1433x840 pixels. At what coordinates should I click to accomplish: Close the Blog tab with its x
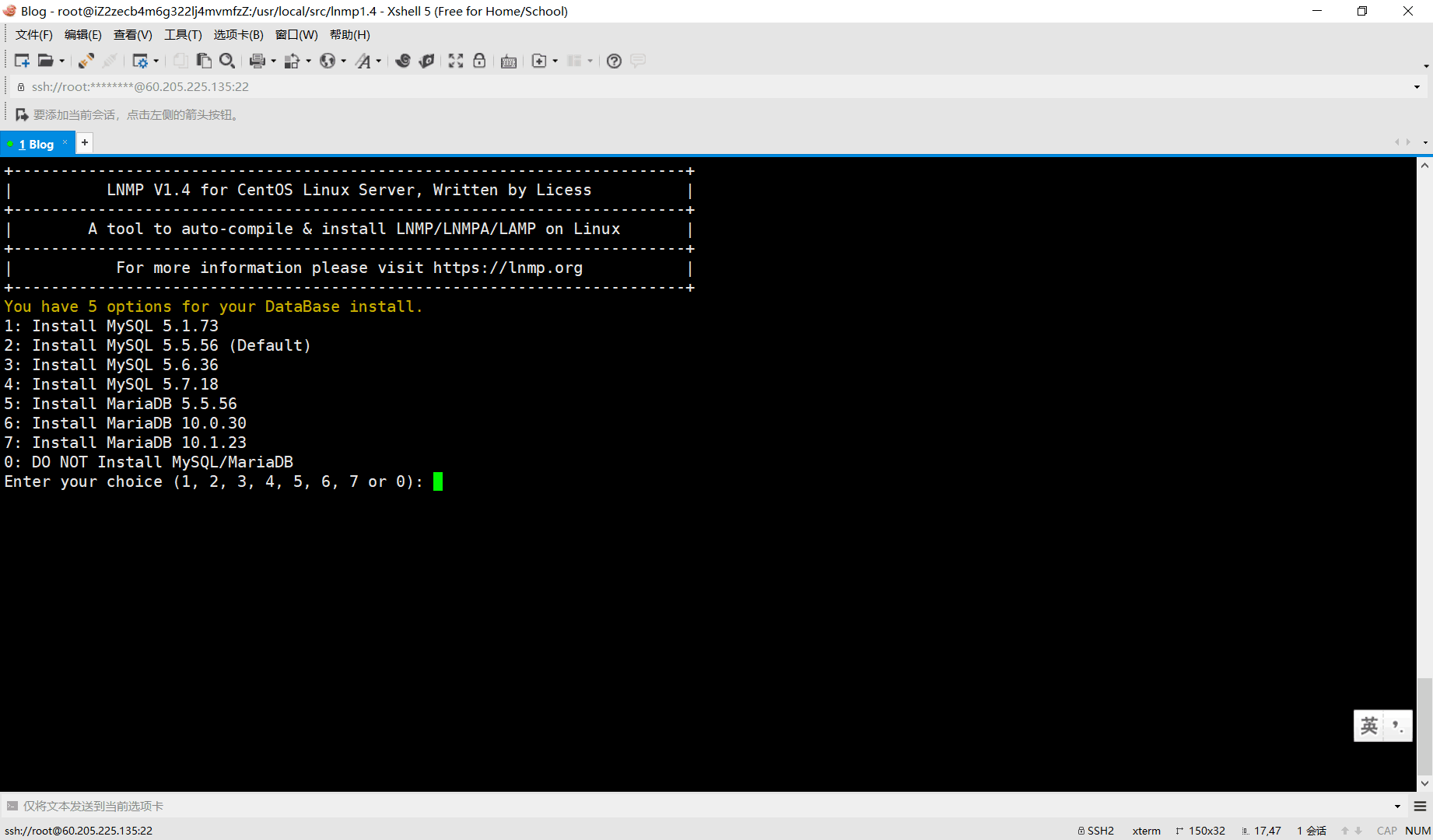[65, 142]
